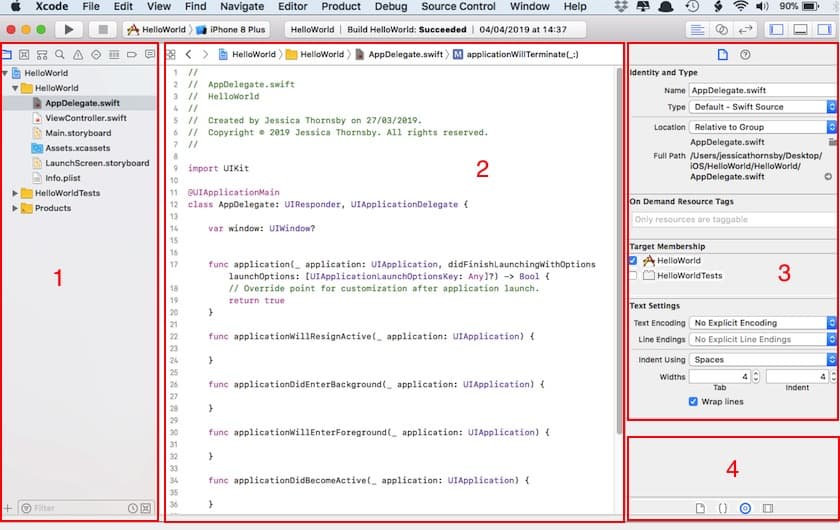Show the Object library

(x=745, y=508)
